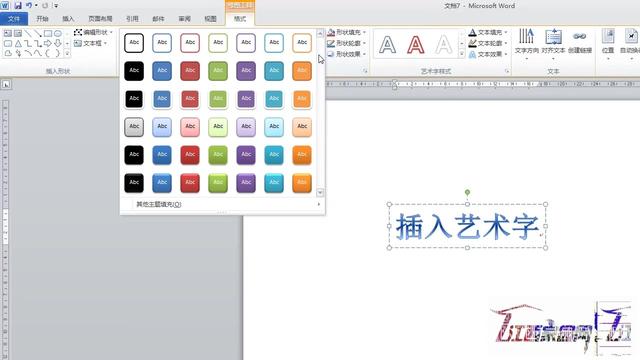This screenshot has width=640, height=360.
Task: Open the 文本效果 (Text Effects) dropdown
Action: point(488,54)
